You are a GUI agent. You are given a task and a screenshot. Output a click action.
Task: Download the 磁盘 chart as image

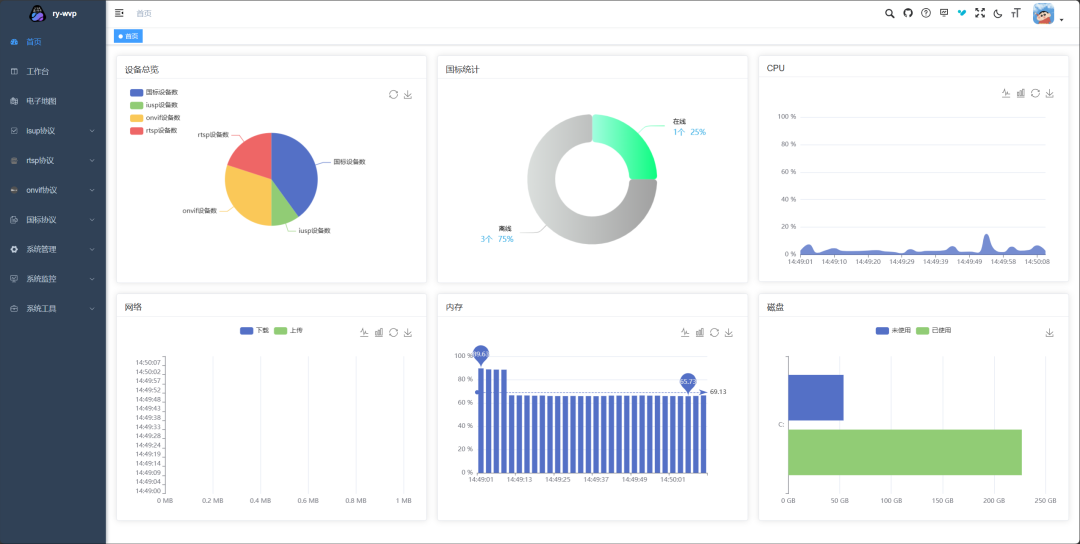coord(1049,332)
